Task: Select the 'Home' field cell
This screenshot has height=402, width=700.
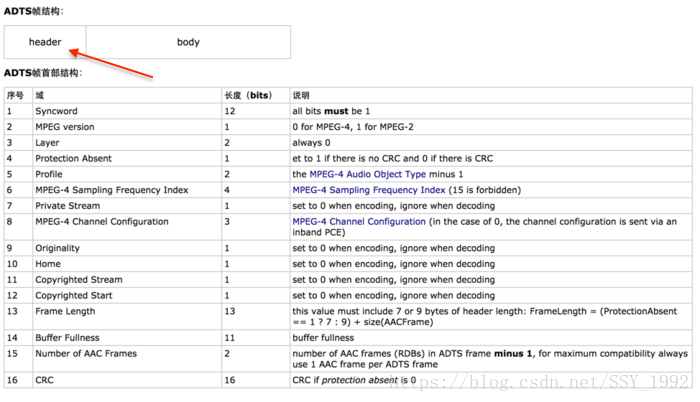Action: (x=127, y=264)
